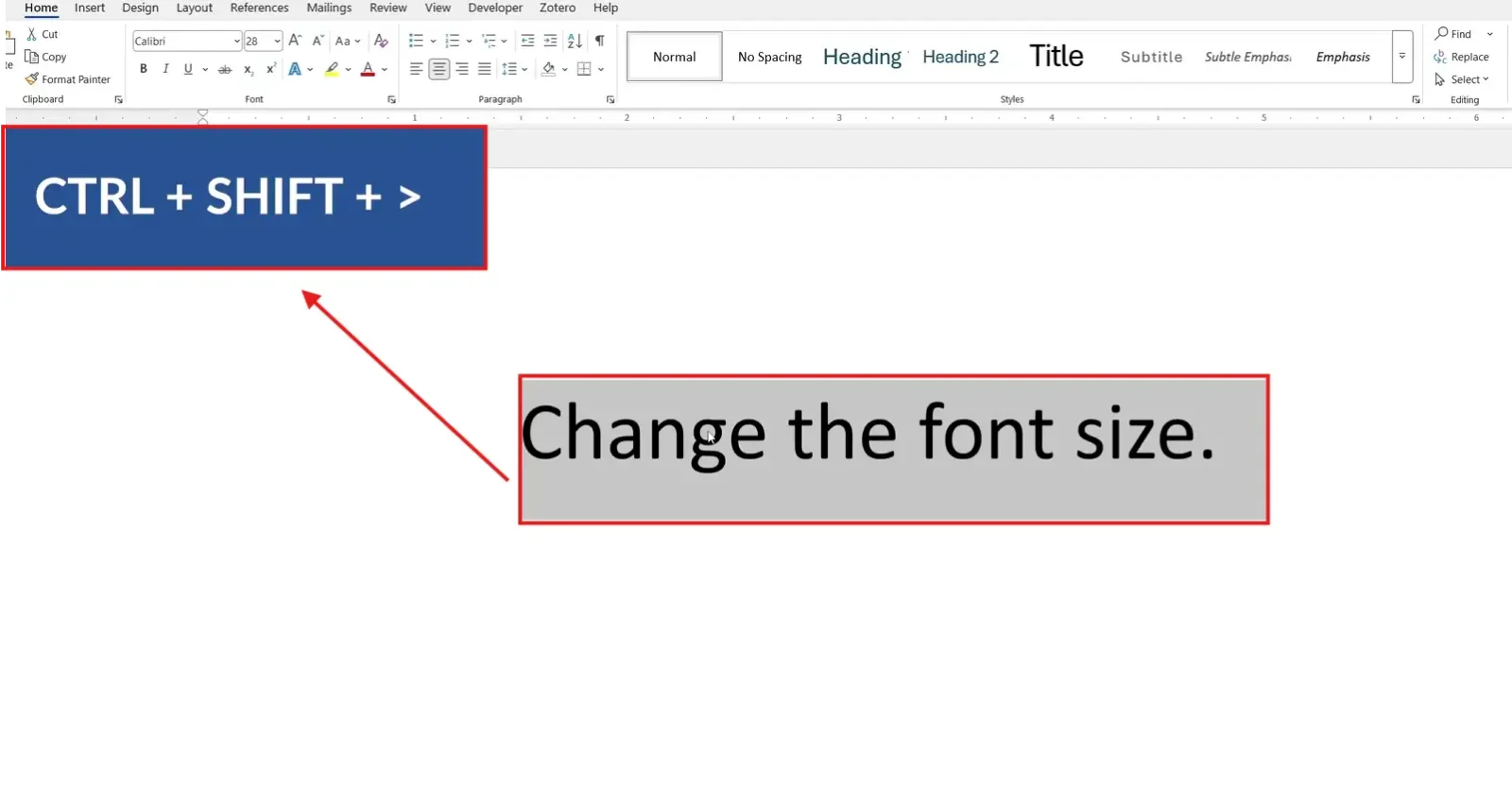Switch to the Layout tab

tap(194, 8)
